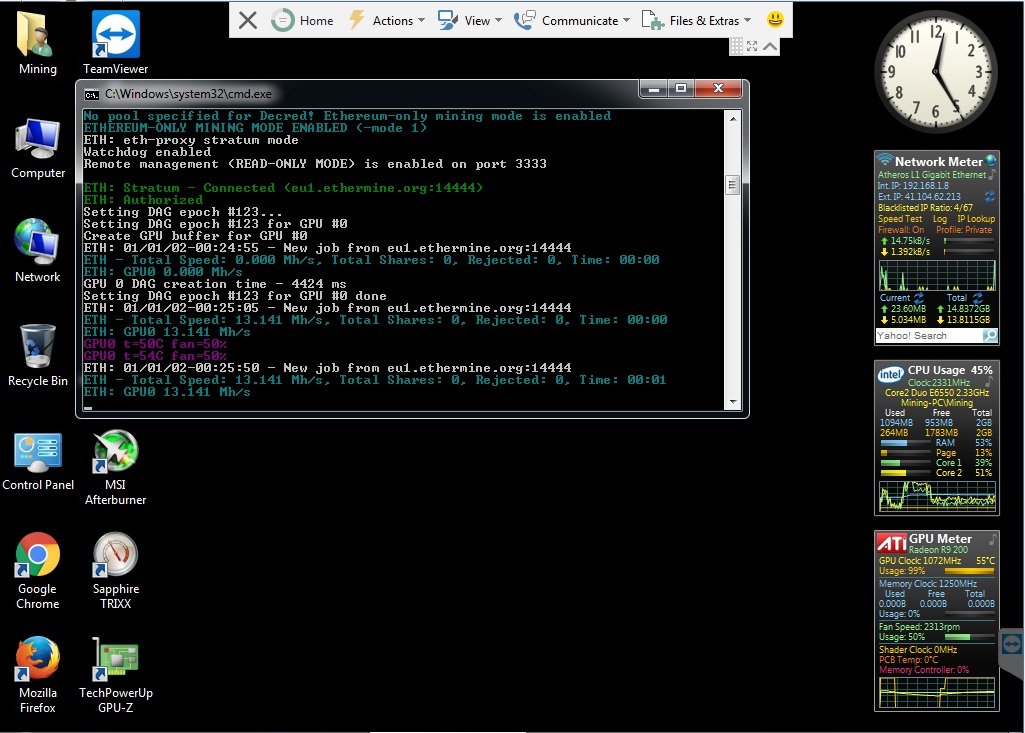Screen dimensions: 1025x733
Task: Expand the Files & Extras dropdown menu
Action: 696,20
